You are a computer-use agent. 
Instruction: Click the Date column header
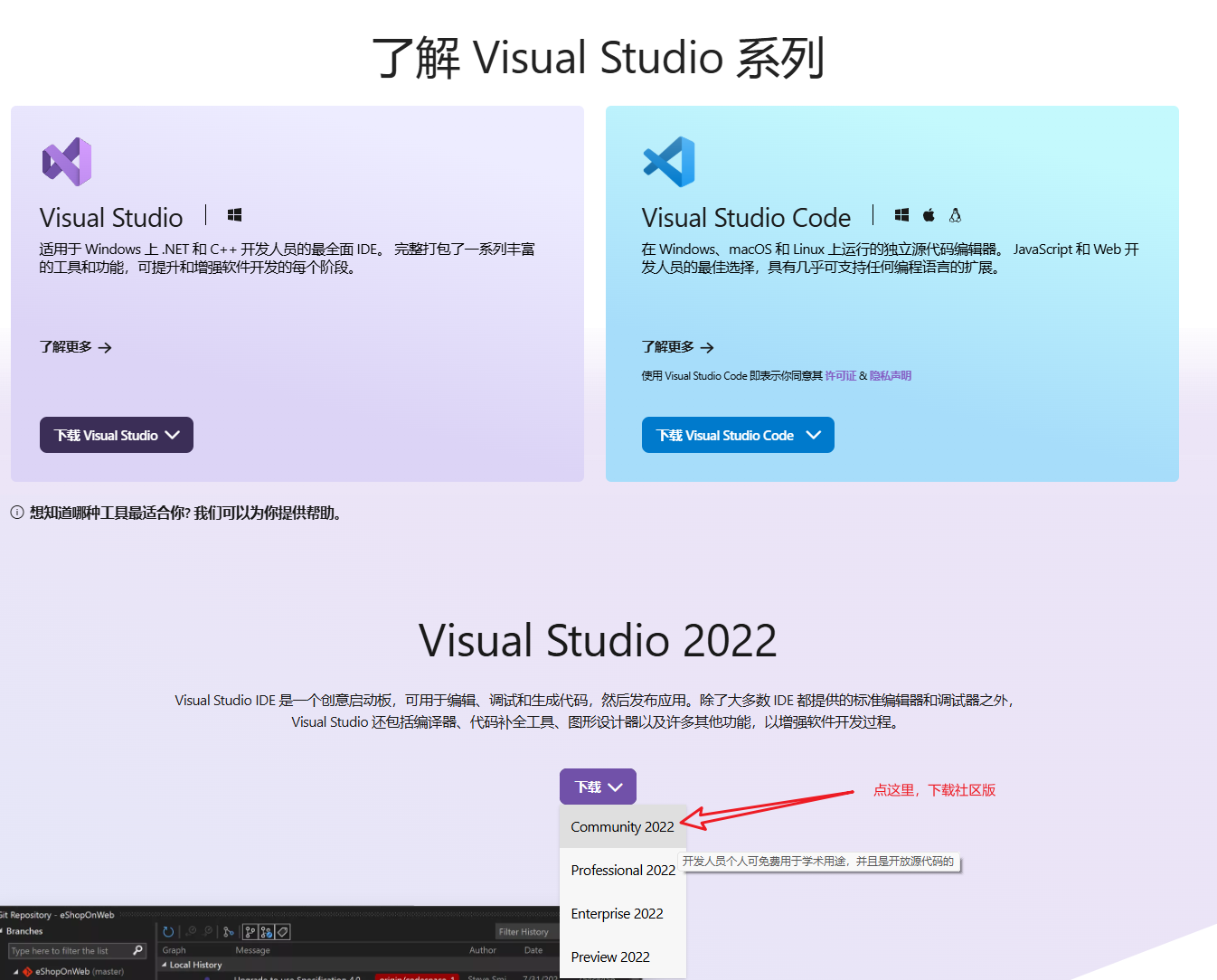(x=533, y=950)
